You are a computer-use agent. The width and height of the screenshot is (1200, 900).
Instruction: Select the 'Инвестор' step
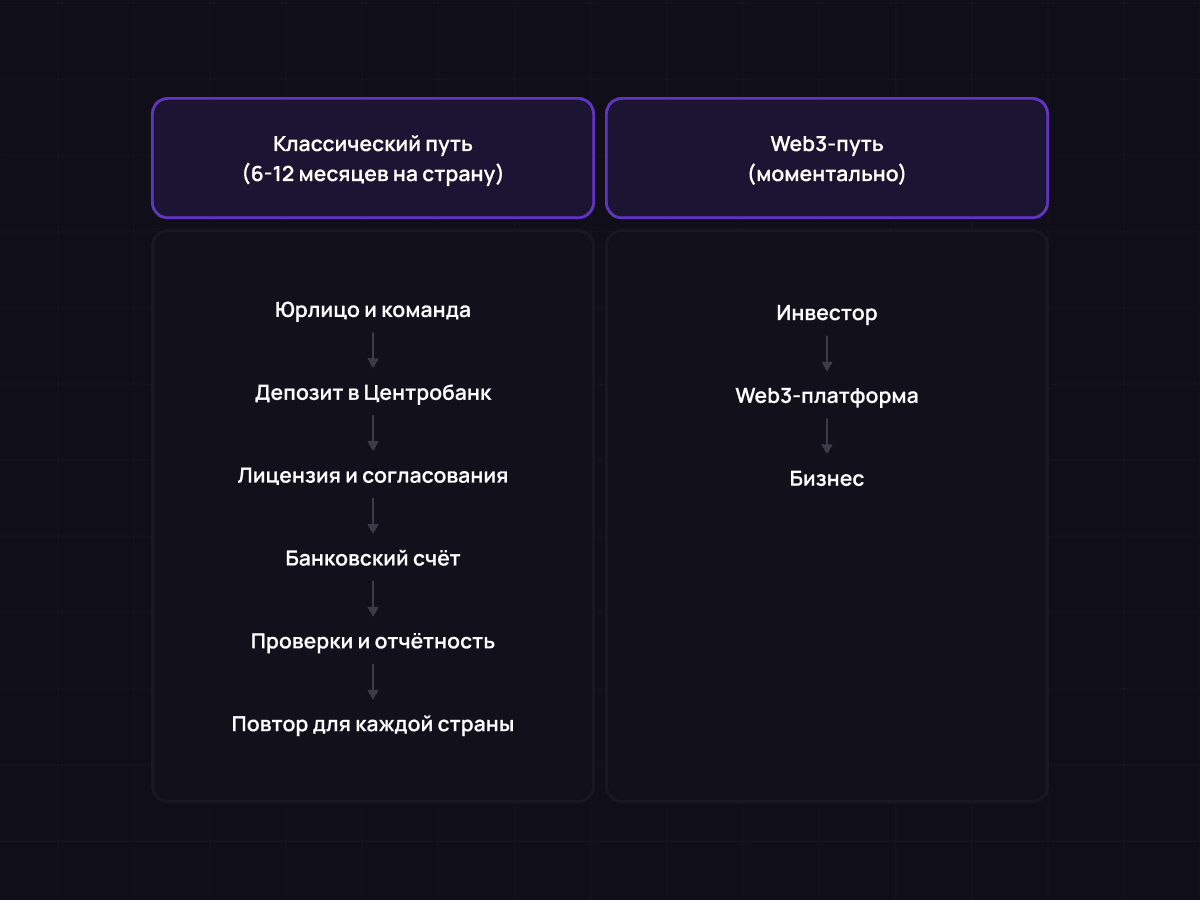click(826, 313)
